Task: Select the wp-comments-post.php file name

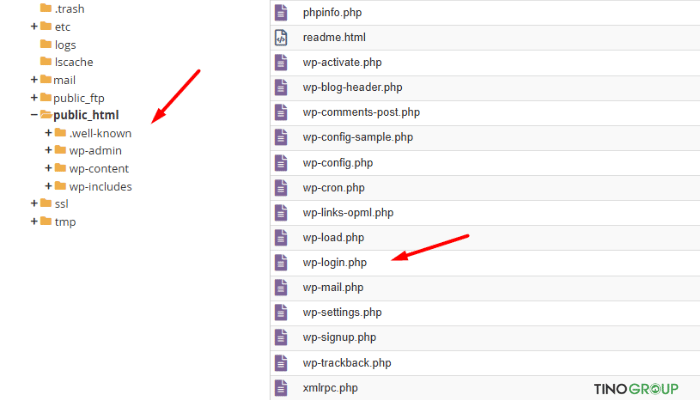Action: pyautogui.click(x=361, y=112)
